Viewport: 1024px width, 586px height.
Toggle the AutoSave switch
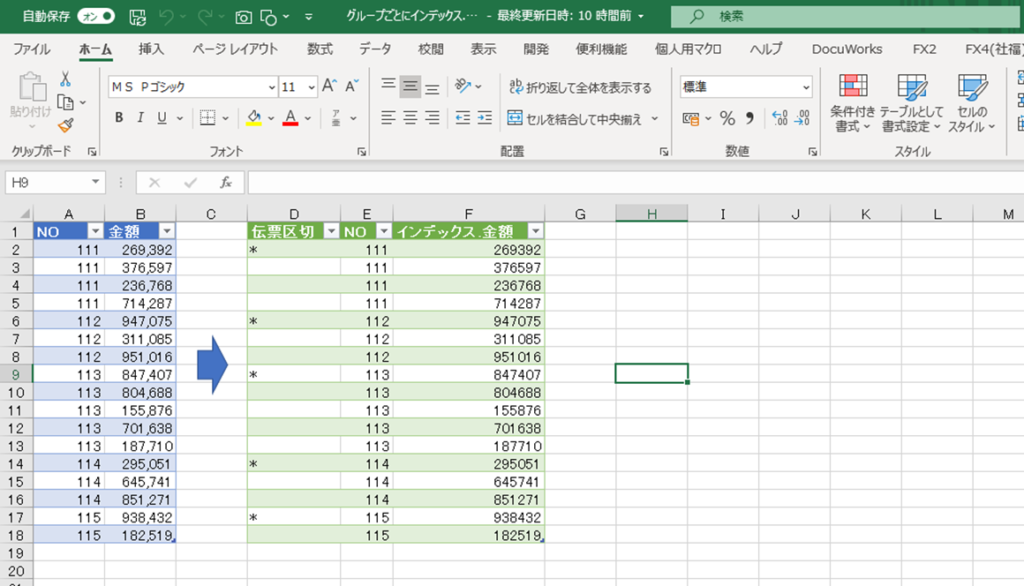pyautogui.click(x=96, y=16)
